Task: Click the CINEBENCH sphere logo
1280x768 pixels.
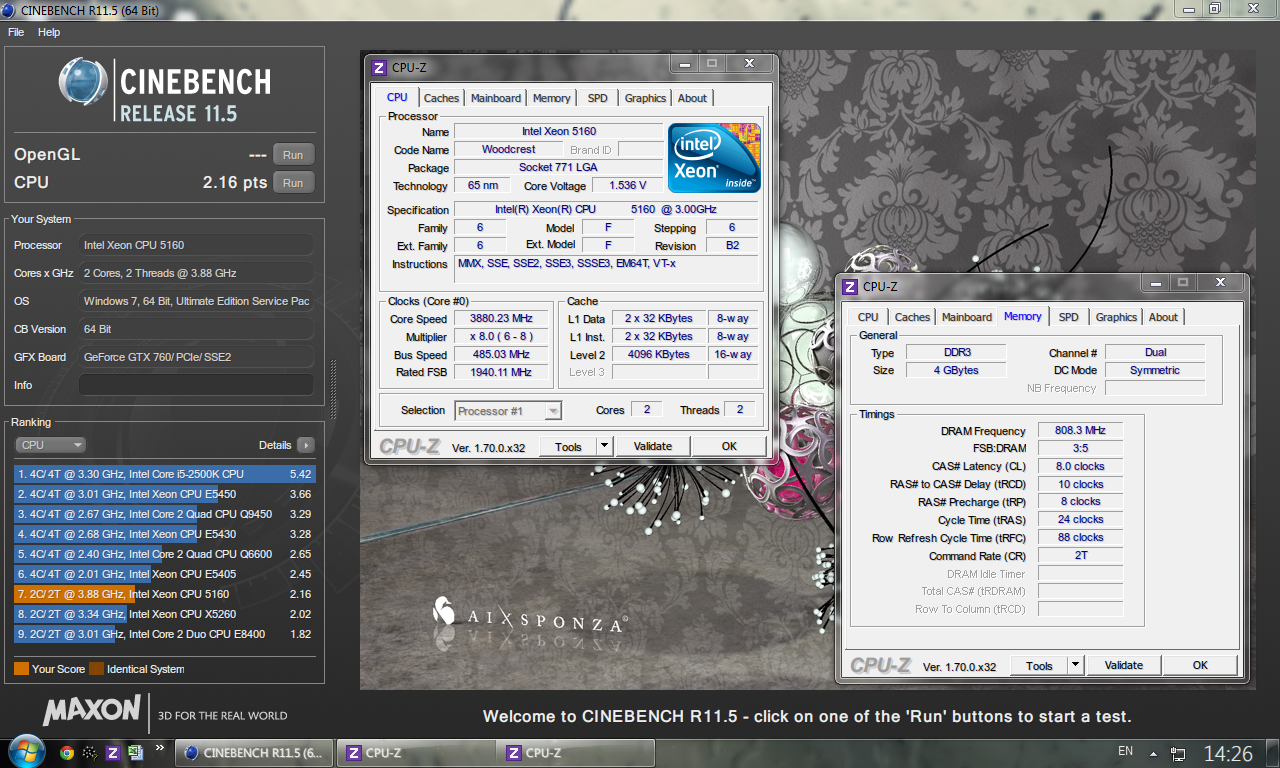Action: tap(84, 83)
